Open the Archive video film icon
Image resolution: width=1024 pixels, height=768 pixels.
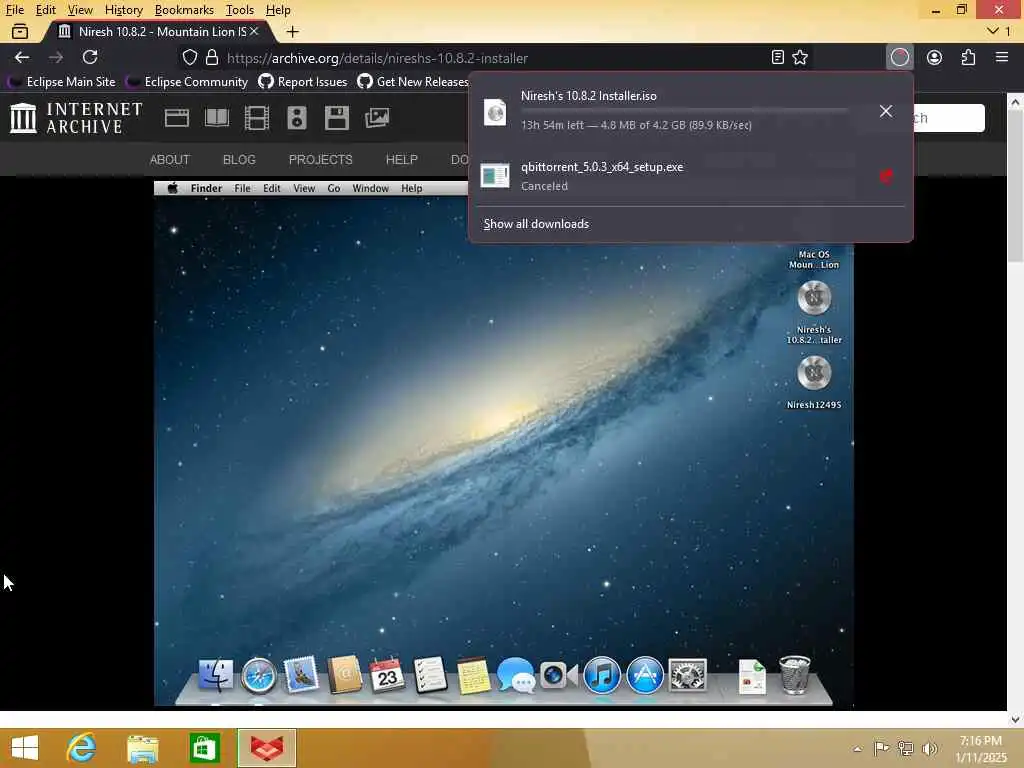coord(257,118)
